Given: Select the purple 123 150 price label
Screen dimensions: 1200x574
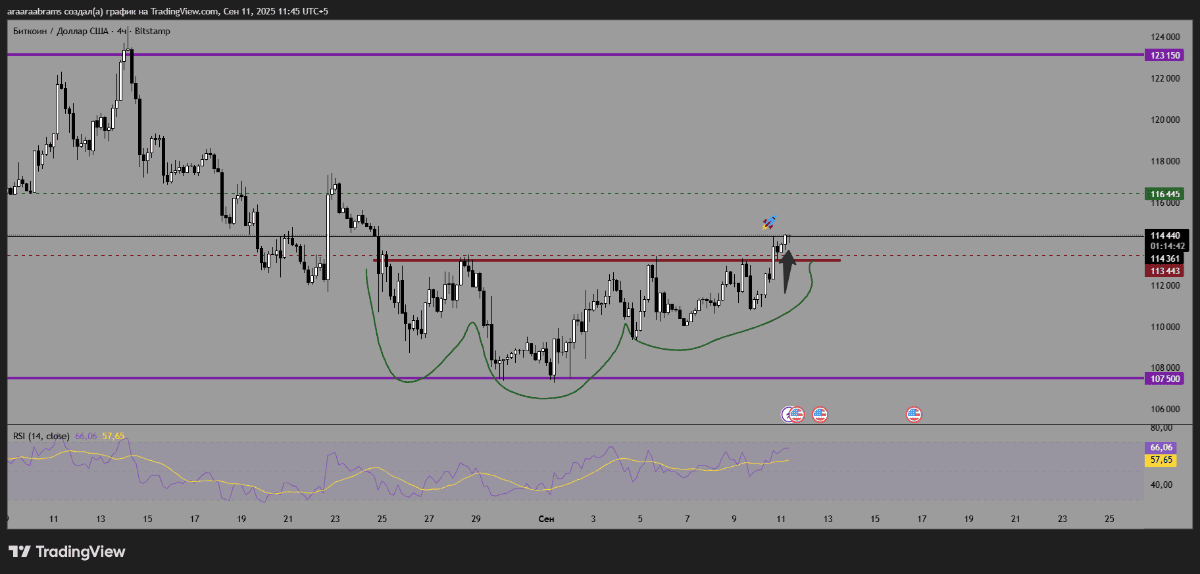Looking at the screenshot, I should 1163,55.
